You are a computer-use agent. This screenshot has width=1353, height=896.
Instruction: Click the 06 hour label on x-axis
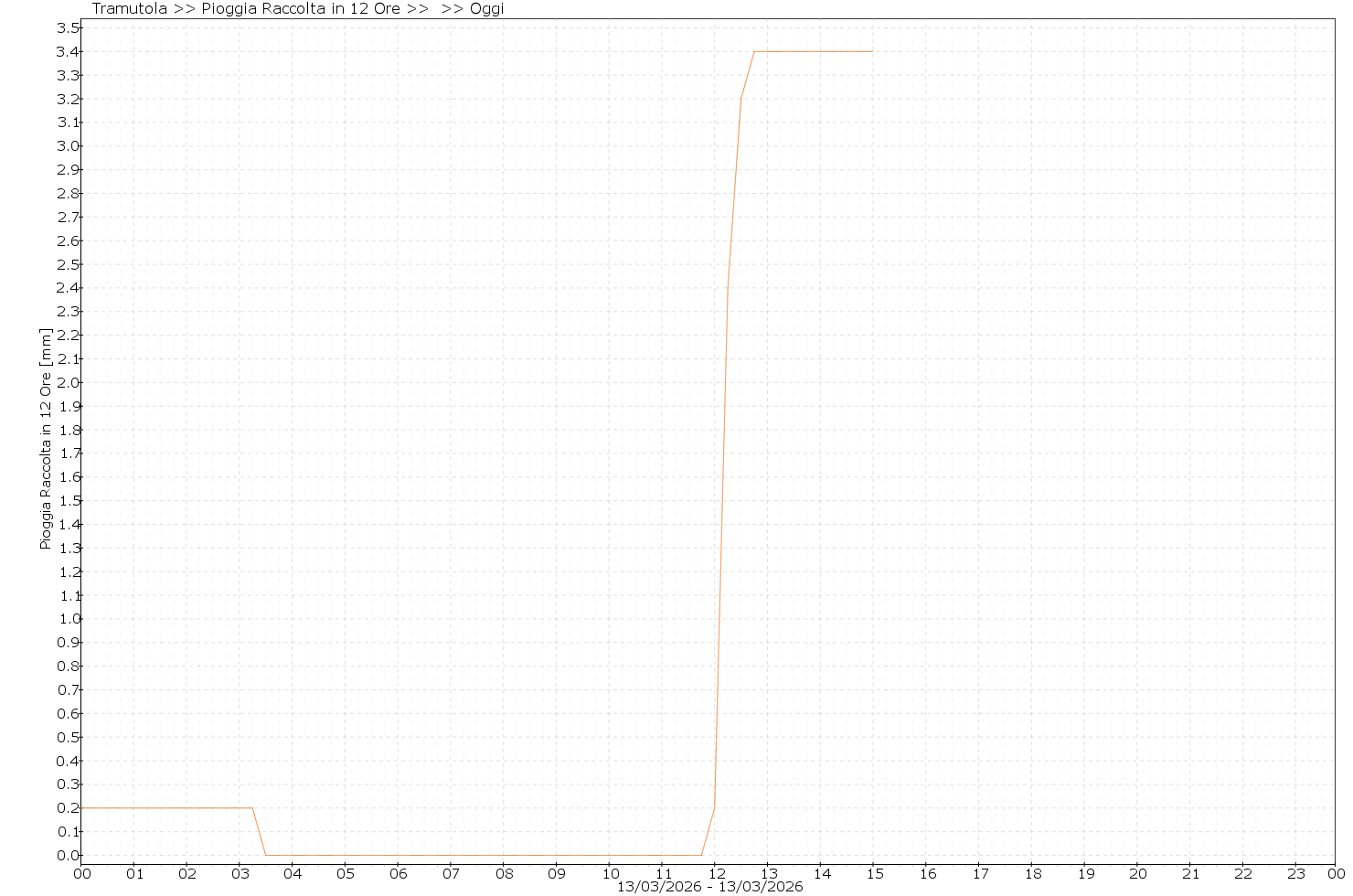tap(399, 873)
